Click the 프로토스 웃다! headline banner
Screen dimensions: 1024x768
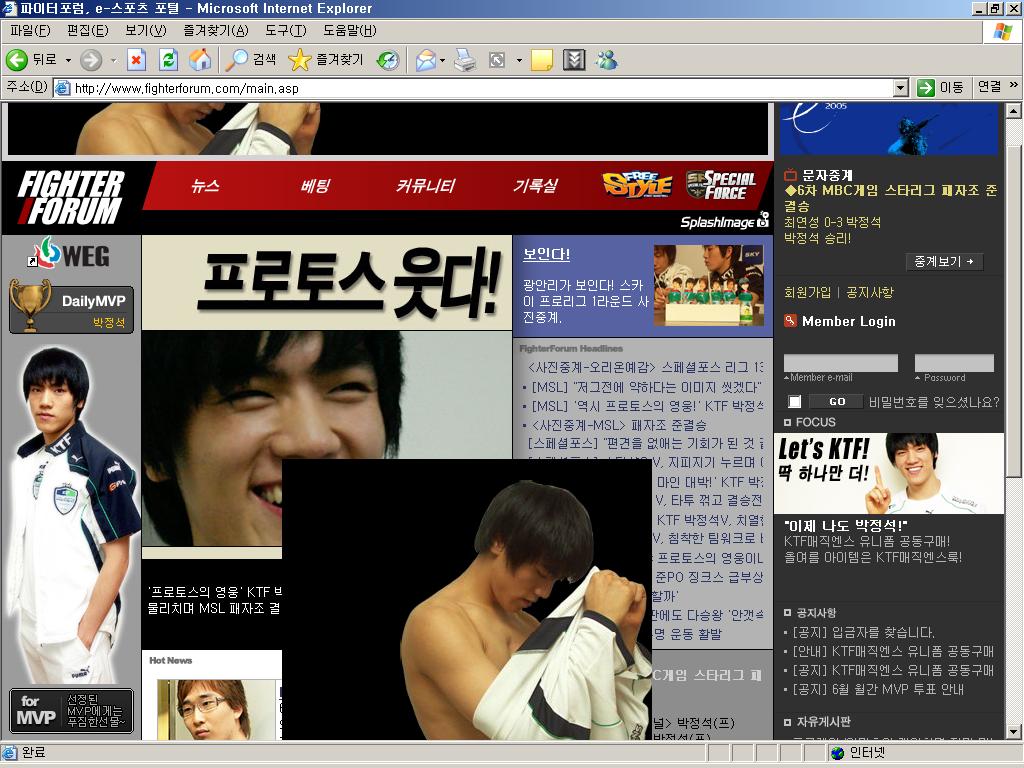(327, 282)
